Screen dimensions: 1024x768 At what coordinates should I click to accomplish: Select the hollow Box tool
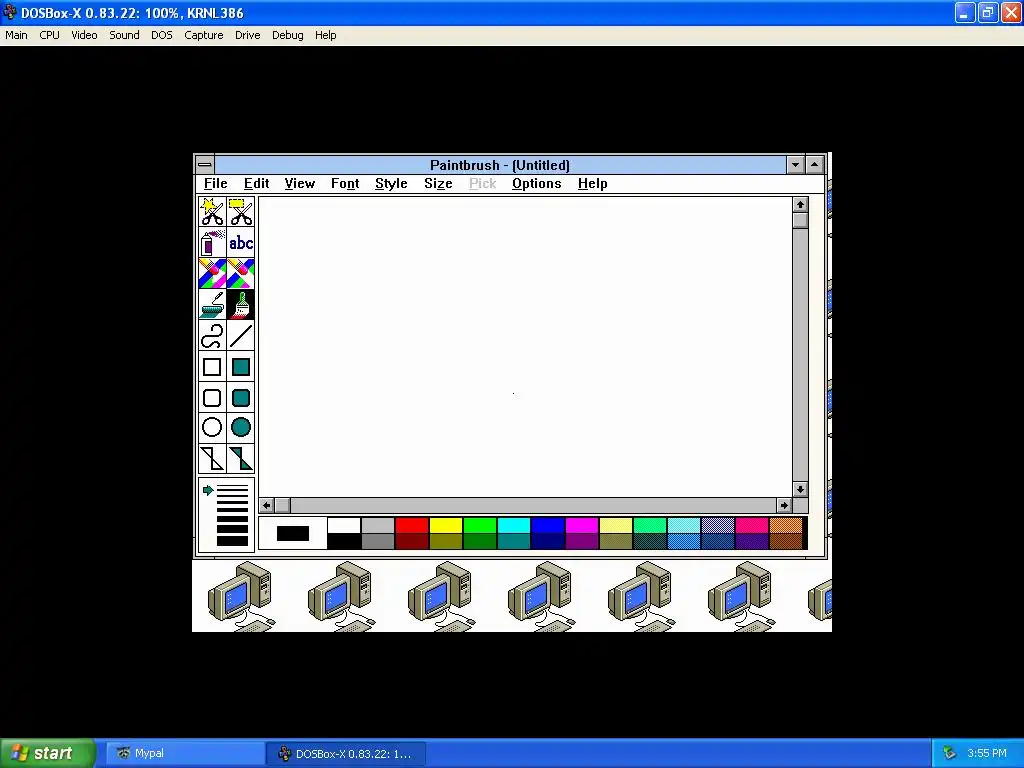click(x=212, y=366)
